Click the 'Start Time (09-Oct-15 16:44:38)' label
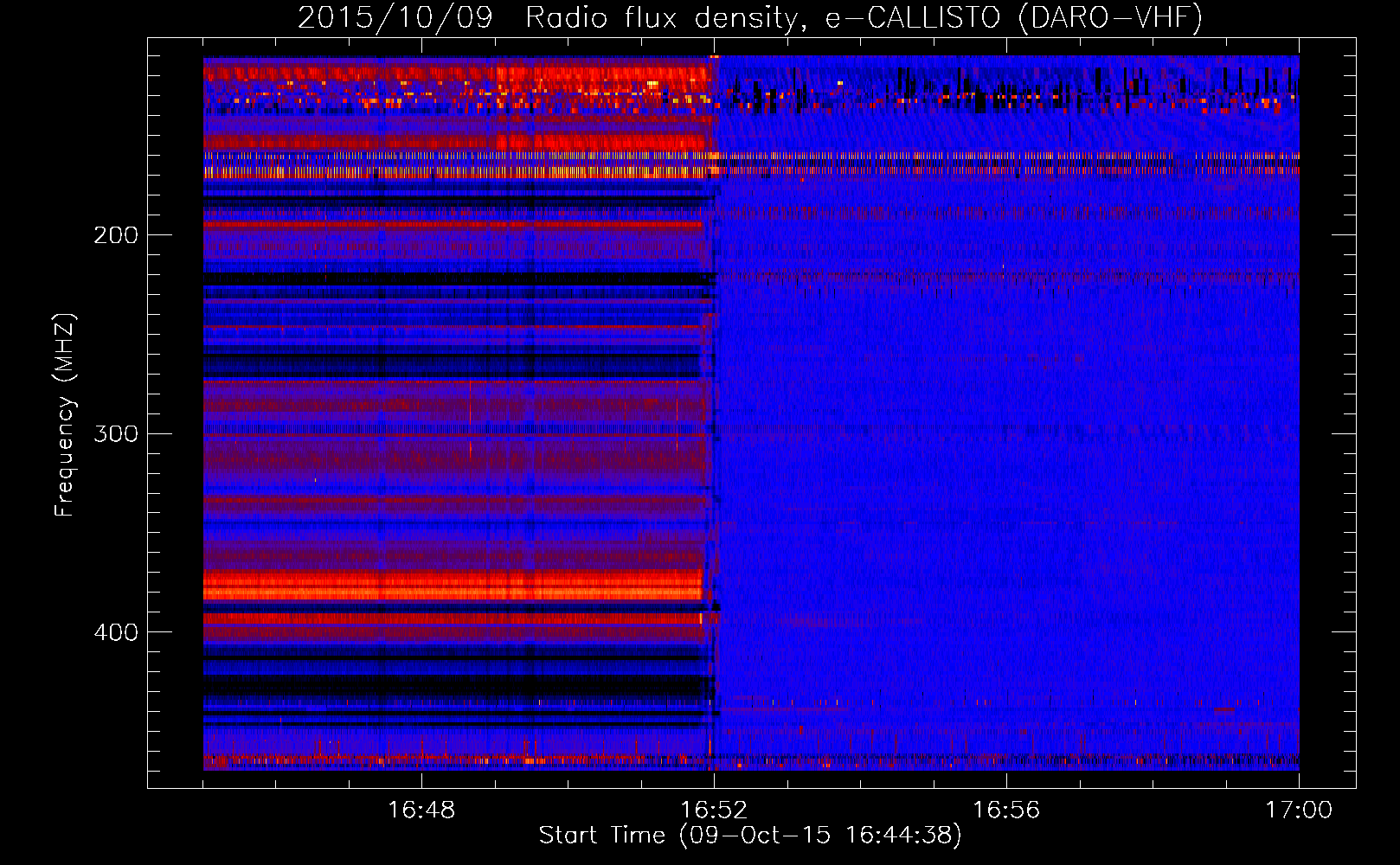 click(750, 836)
